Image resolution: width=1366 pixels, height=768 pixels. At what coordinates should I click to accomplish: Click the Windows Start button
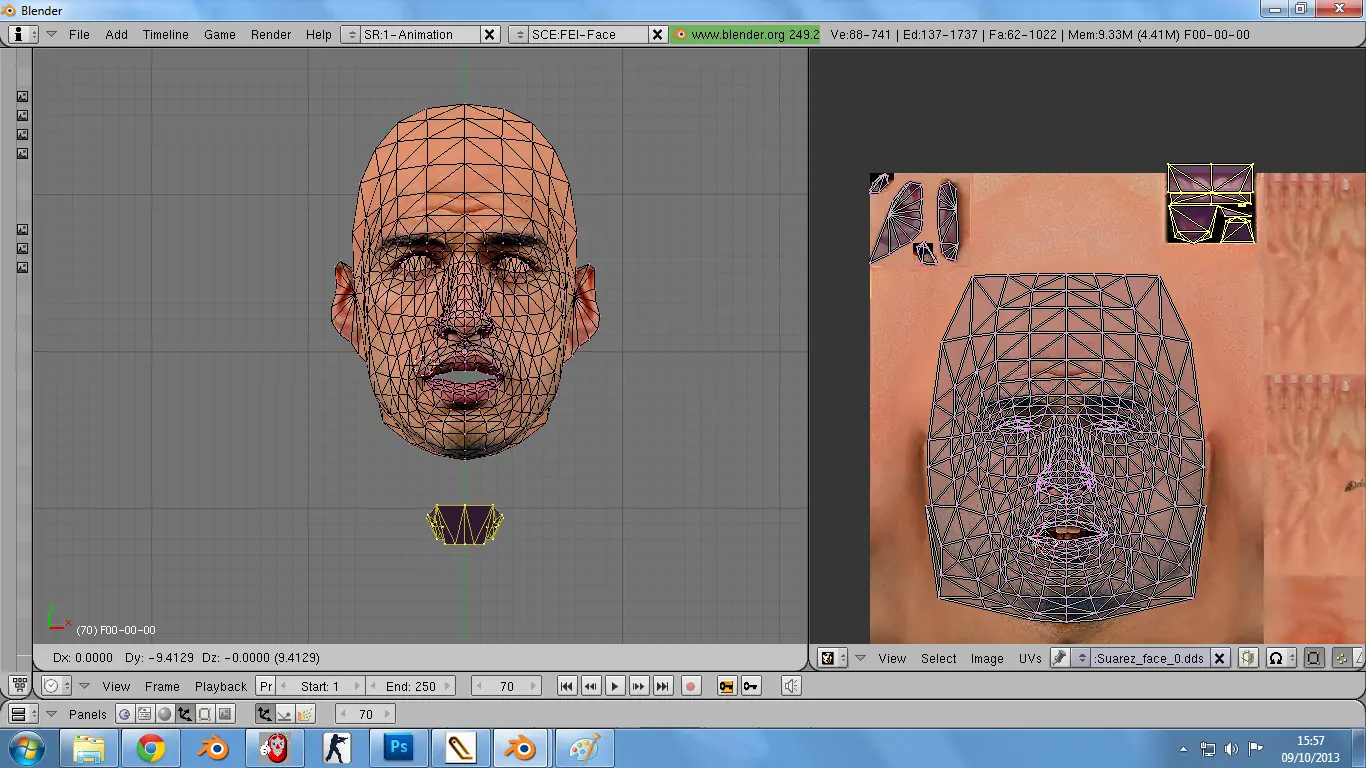[26, 748]
